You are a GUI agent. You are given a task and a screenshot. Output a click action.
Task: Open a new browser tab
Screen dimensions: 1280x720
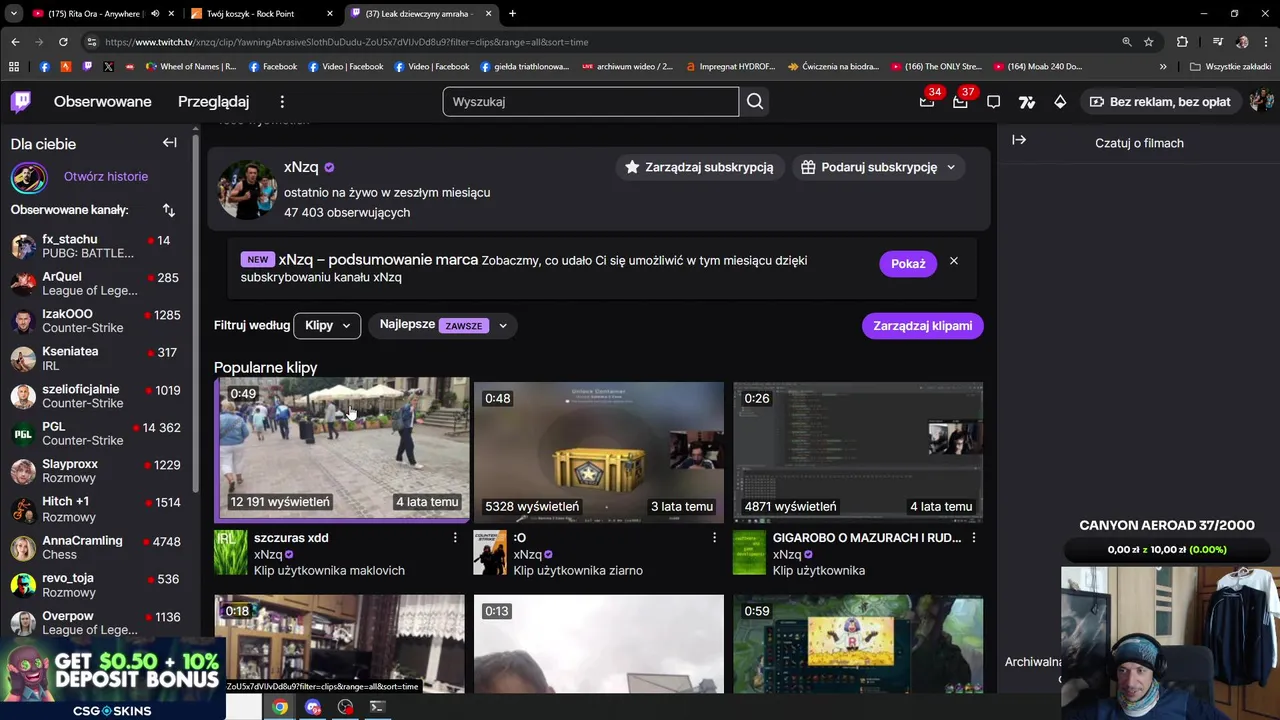click(x=512, y=14)
